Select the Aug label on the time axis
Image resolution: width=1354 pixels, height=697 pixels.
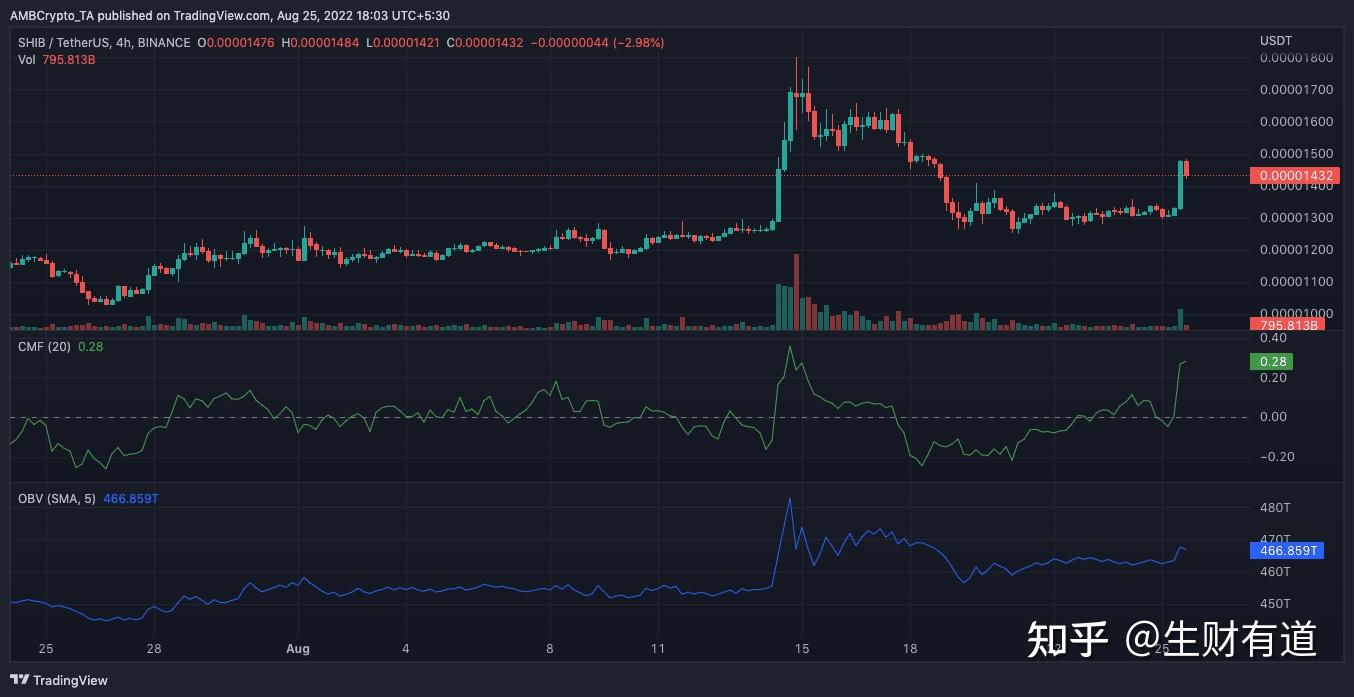click(298, 648)
